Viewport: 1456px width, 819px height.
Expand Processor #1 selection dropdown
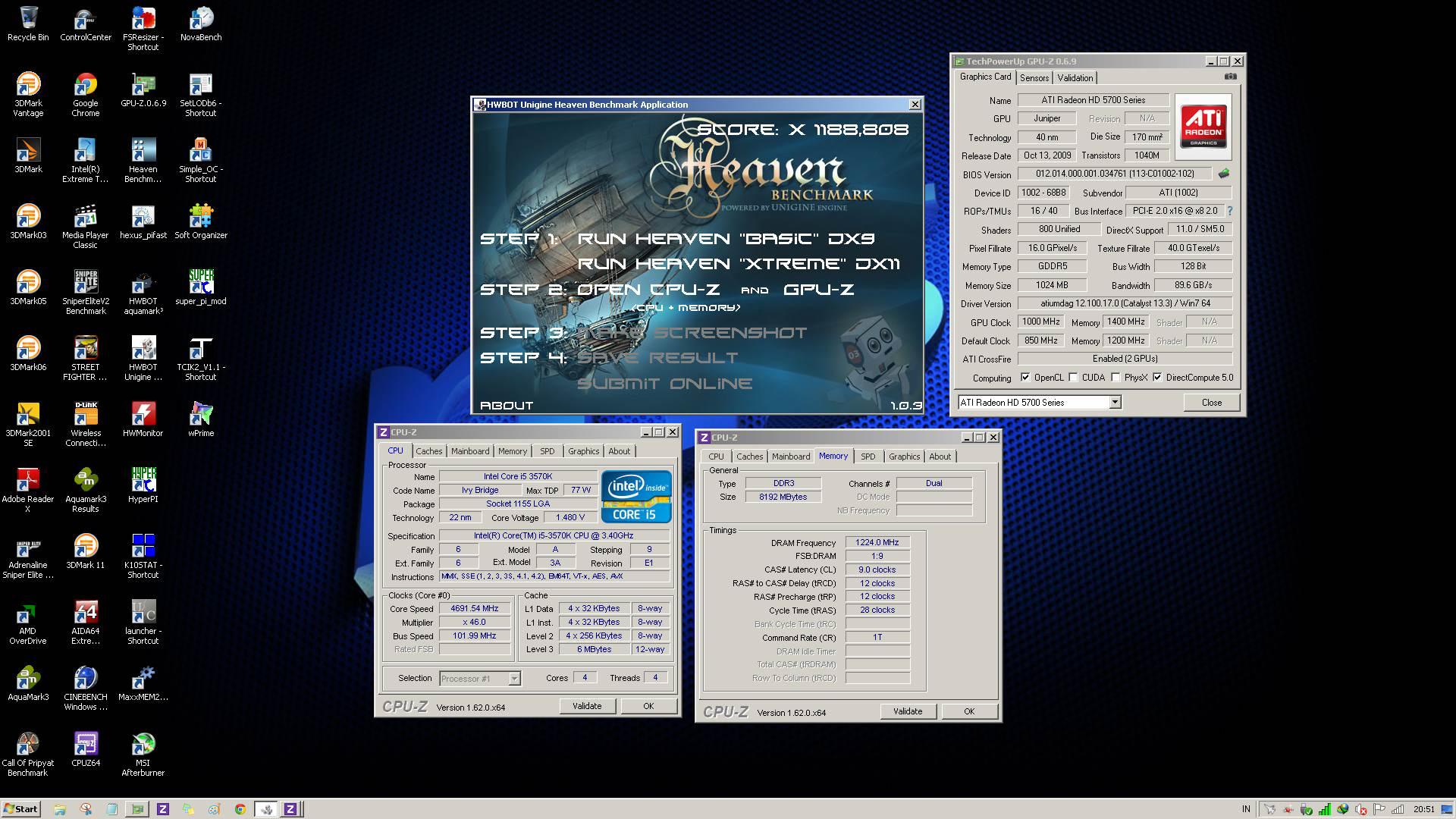(x=514, y=679)
